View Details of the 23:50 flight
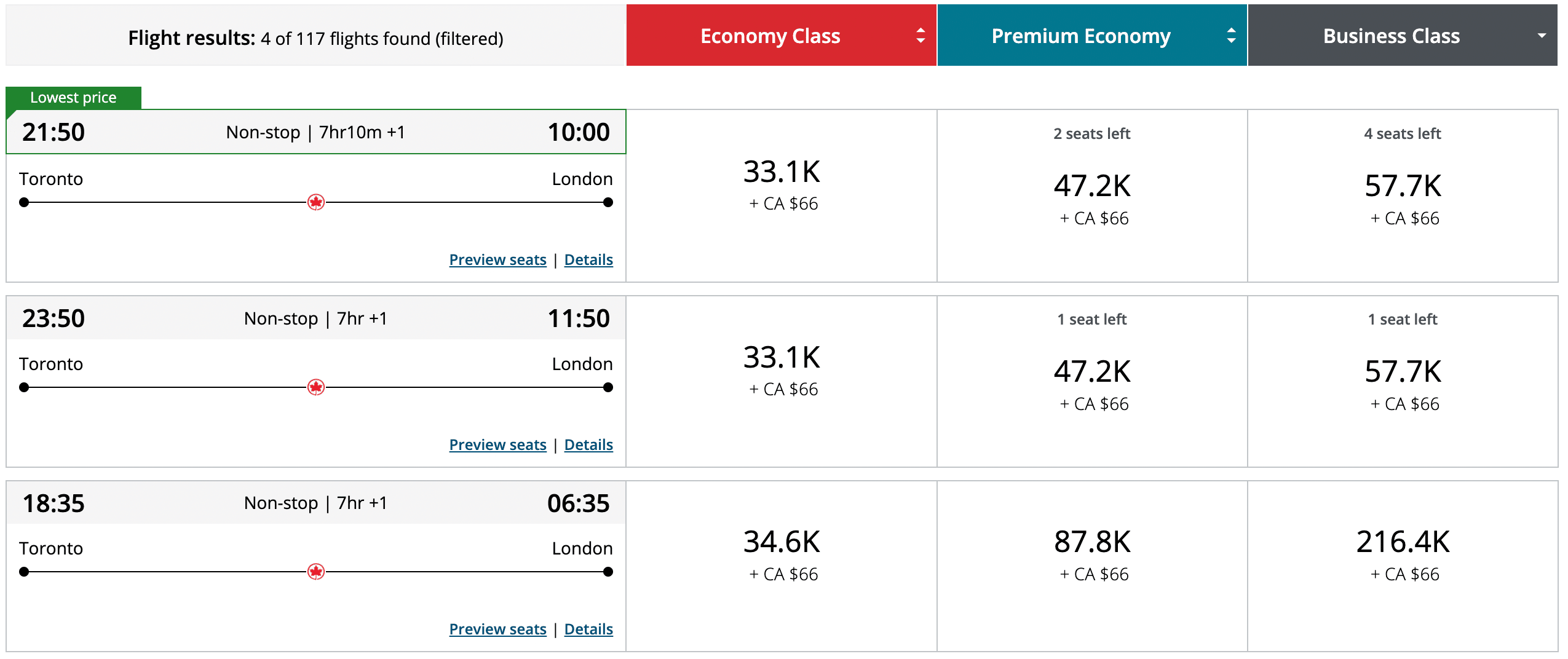Viewport: 1568px width, 659px height. coord(588,444)
